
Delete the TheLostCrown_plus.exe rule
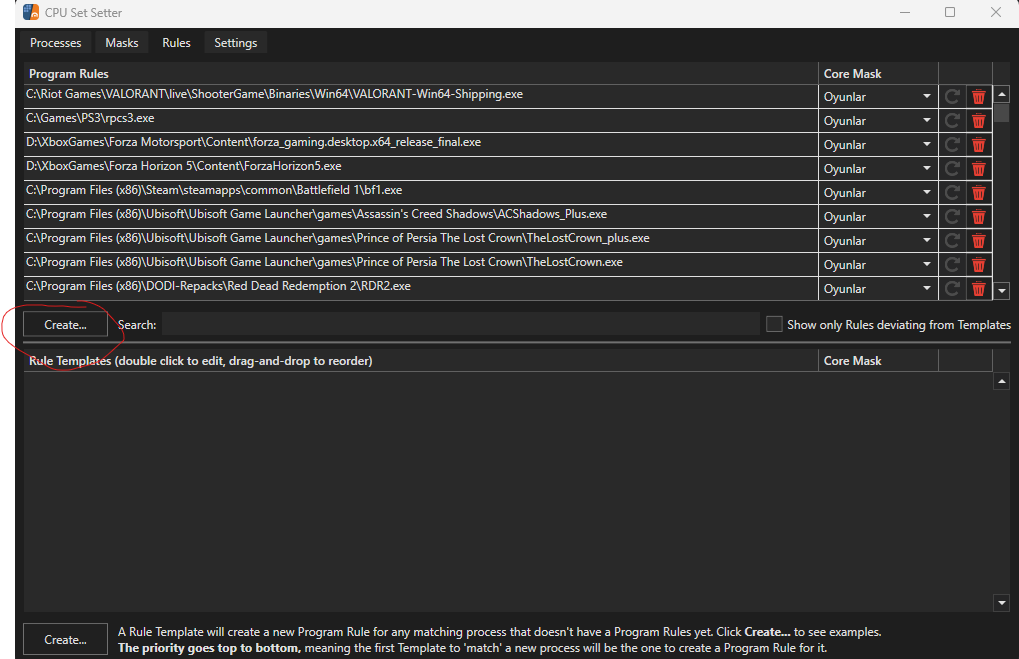click(x=978, y=241)
